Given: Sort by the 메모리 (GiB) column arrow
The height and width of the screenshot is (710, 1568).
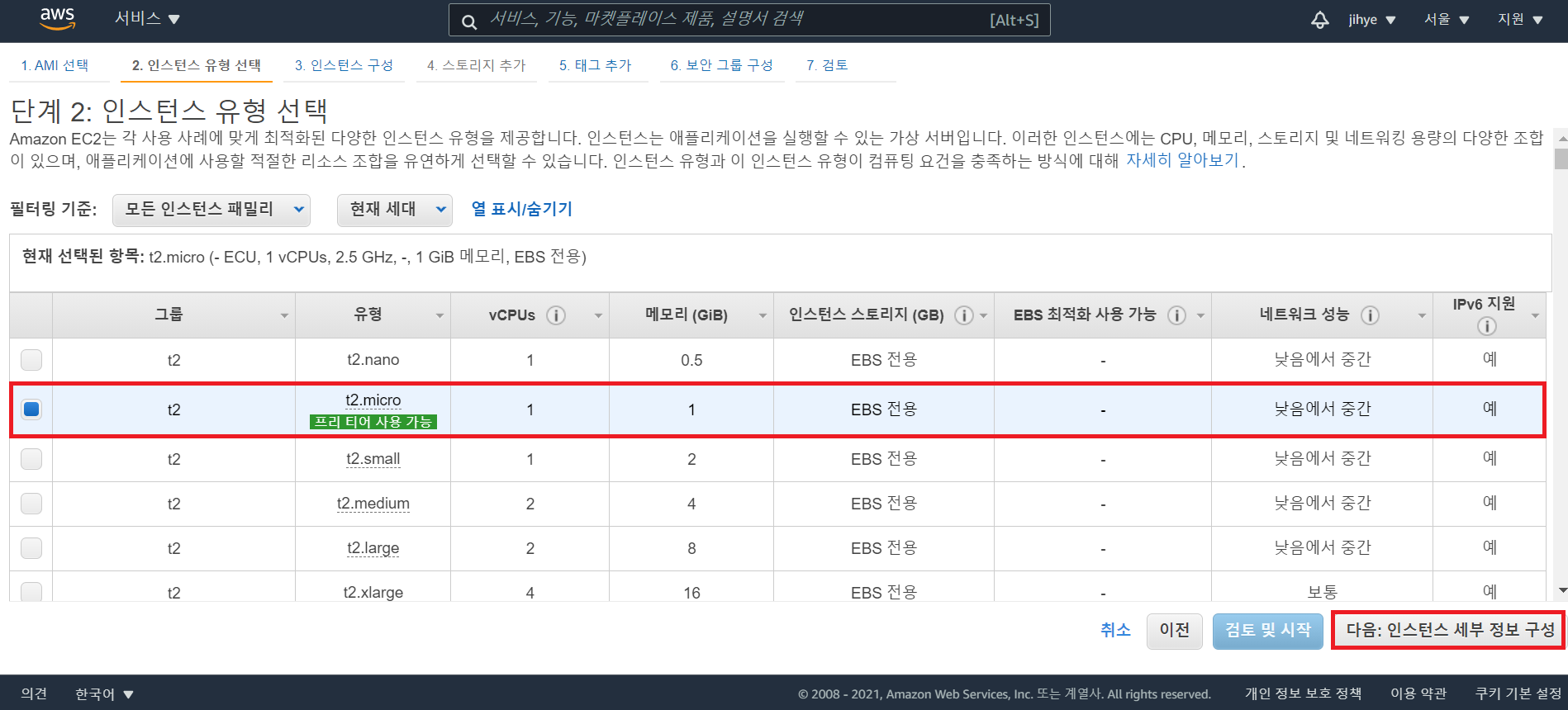Looking at the screenshot, I should (x=763, y=316).
